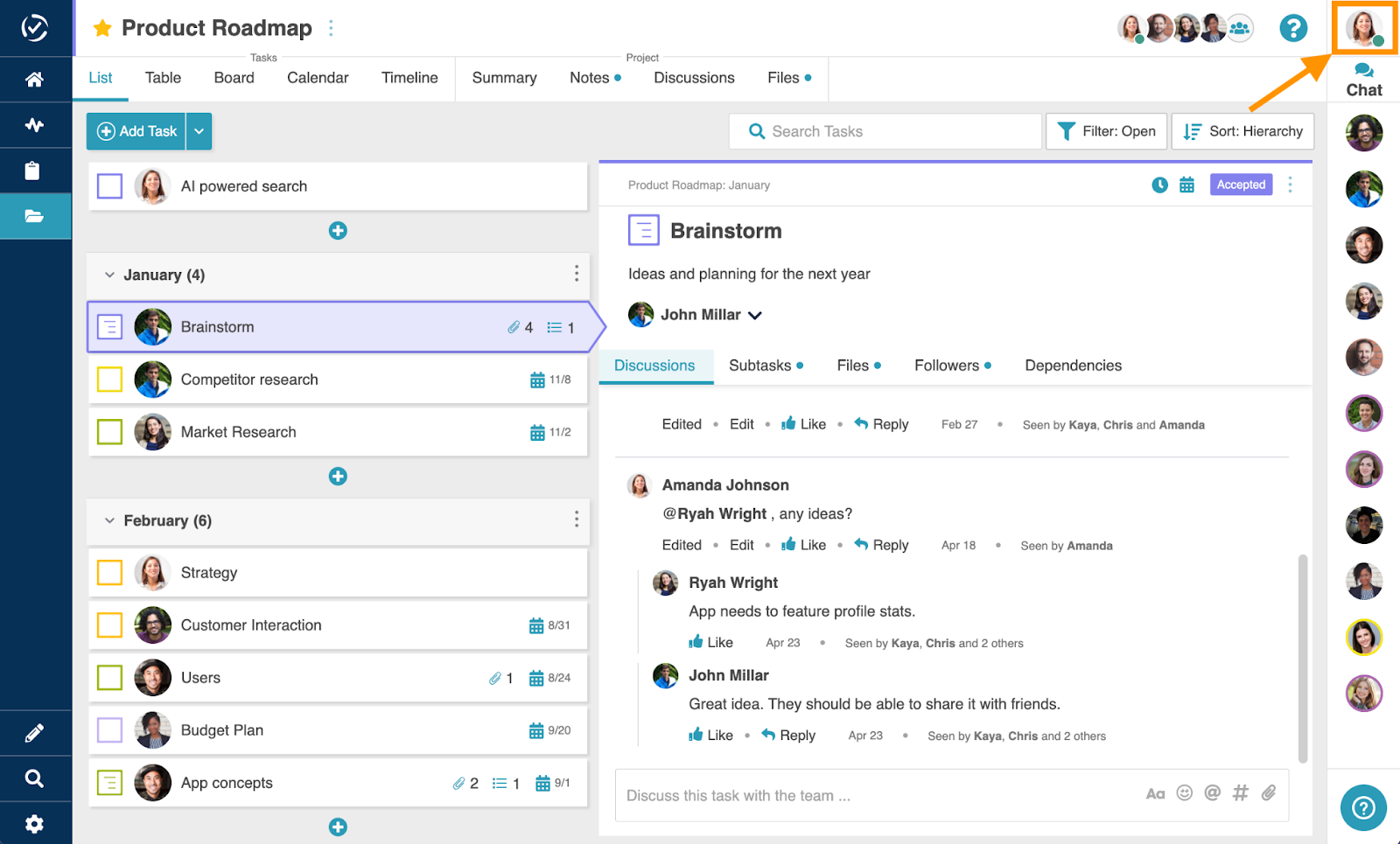1400x844 pixels.
Task: Click the calendar date icon in task panel header
Action: point(1186,185)
